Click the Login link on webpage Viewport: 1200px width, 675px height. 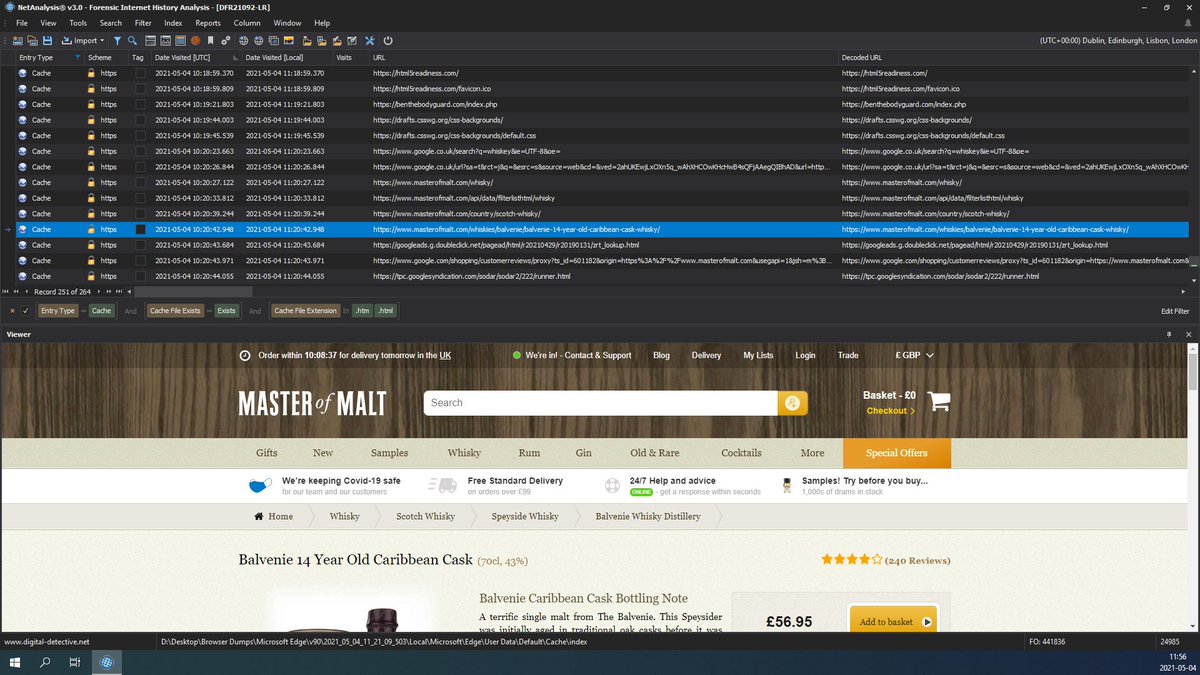805,355
